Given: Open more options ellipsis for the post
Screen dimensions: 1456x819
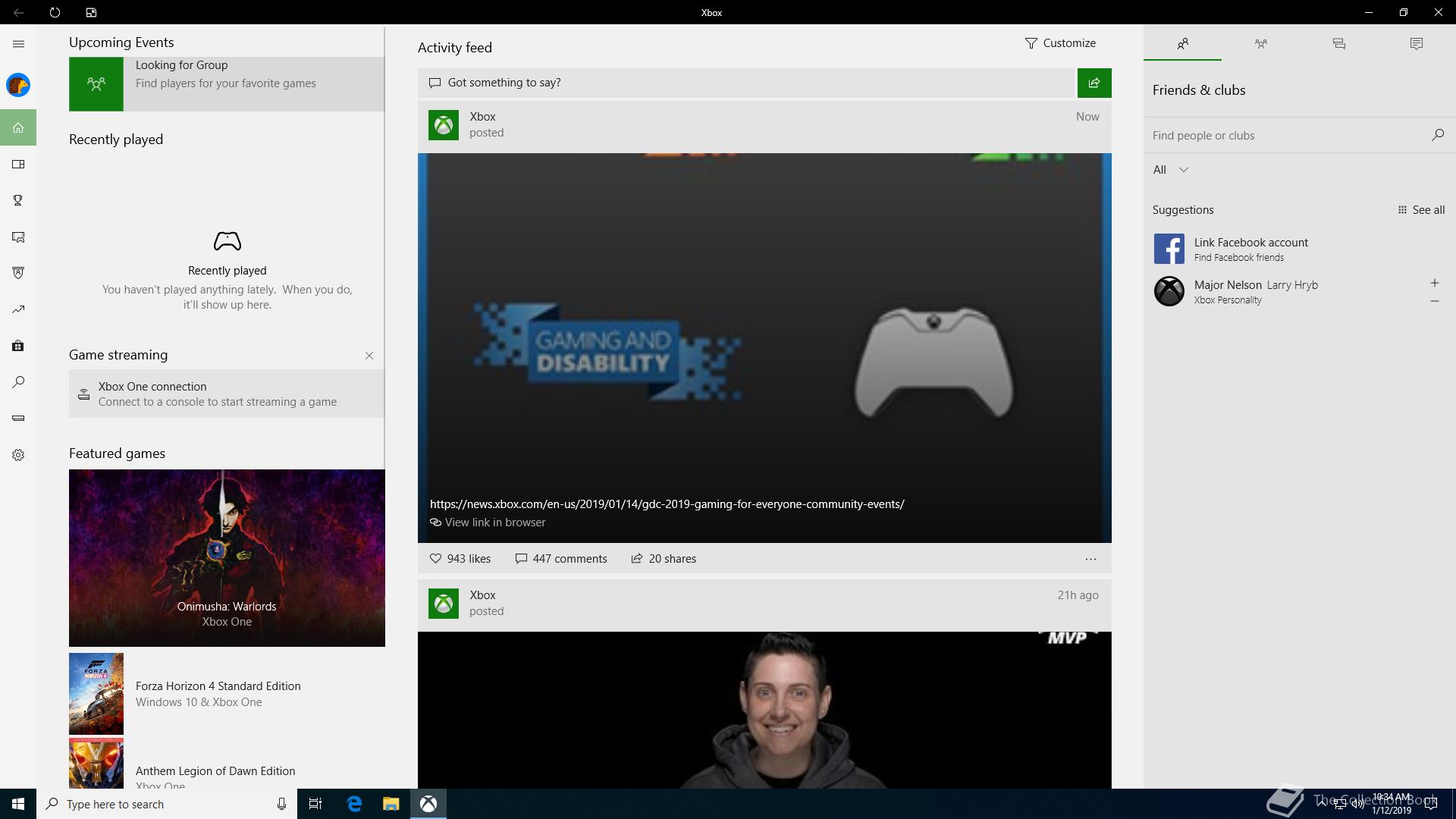Looking at the screenshot, I should 1090,559.
